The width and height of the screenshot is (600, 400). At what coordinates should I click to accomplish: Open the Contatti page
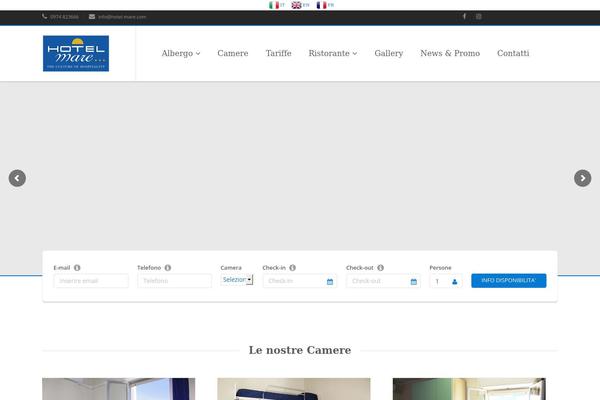(513, 53)
